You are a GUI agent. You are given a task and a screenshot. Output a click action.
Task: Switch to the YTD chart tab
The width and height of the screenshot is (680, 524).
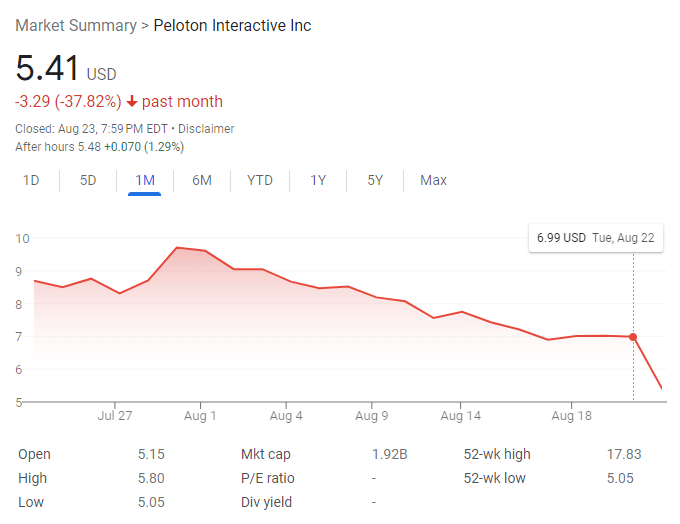[x=260, y=180]
